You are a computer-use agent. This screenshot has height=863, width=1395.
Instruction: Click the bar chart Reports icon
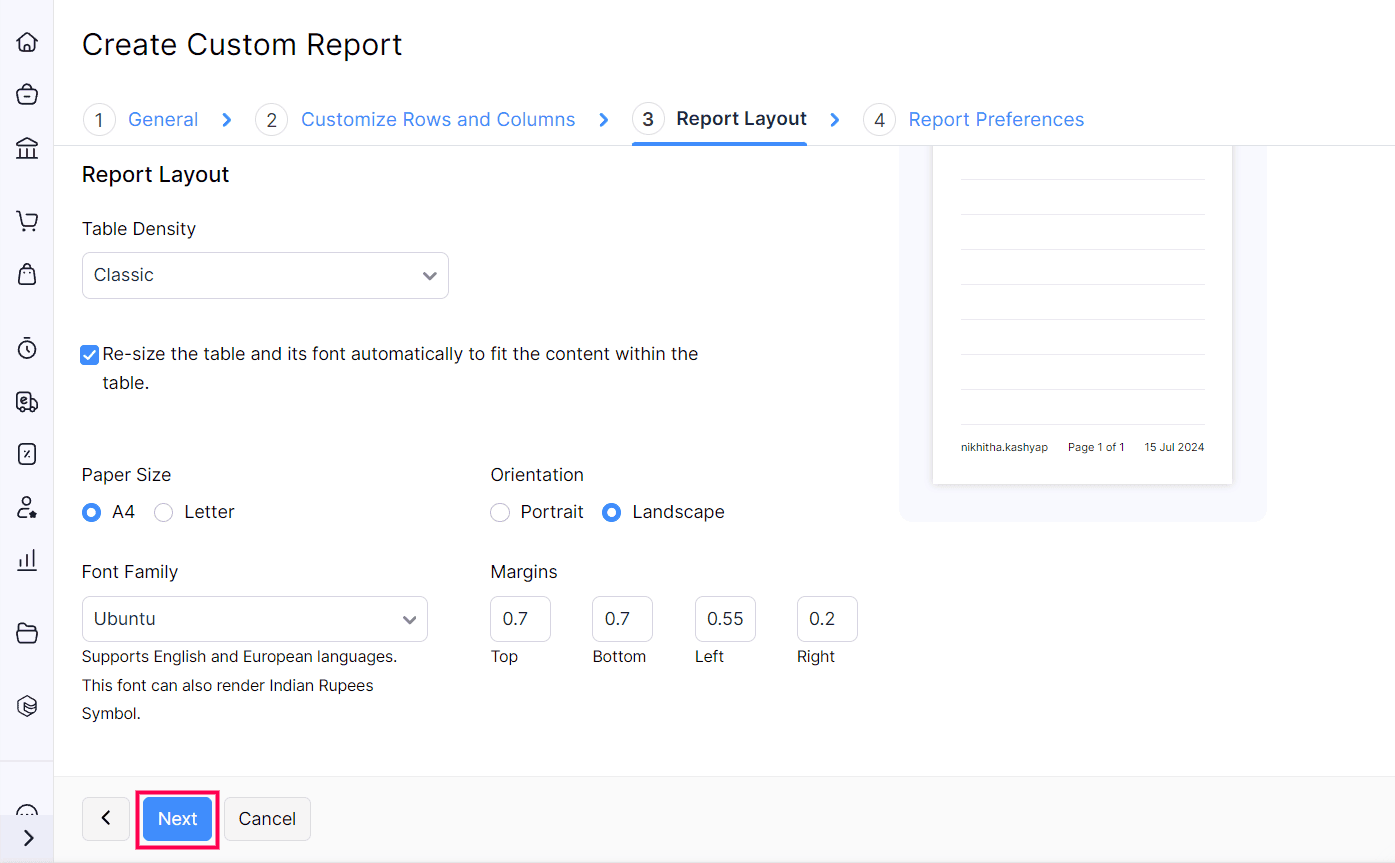coord(27,560)
